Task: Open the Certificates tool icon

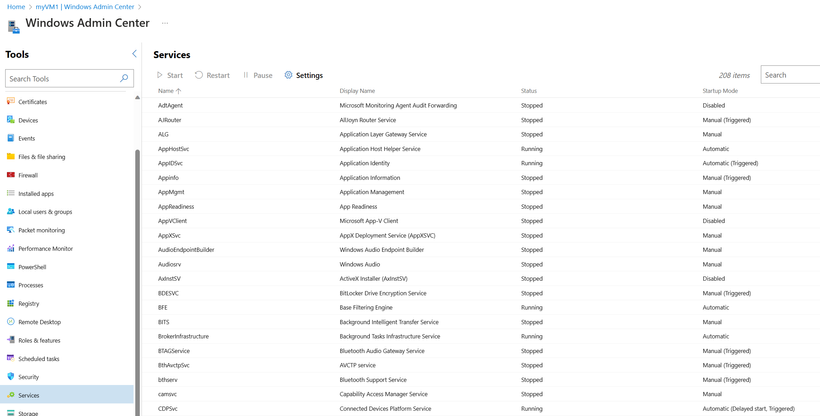Action: click(x=10, y=102)
